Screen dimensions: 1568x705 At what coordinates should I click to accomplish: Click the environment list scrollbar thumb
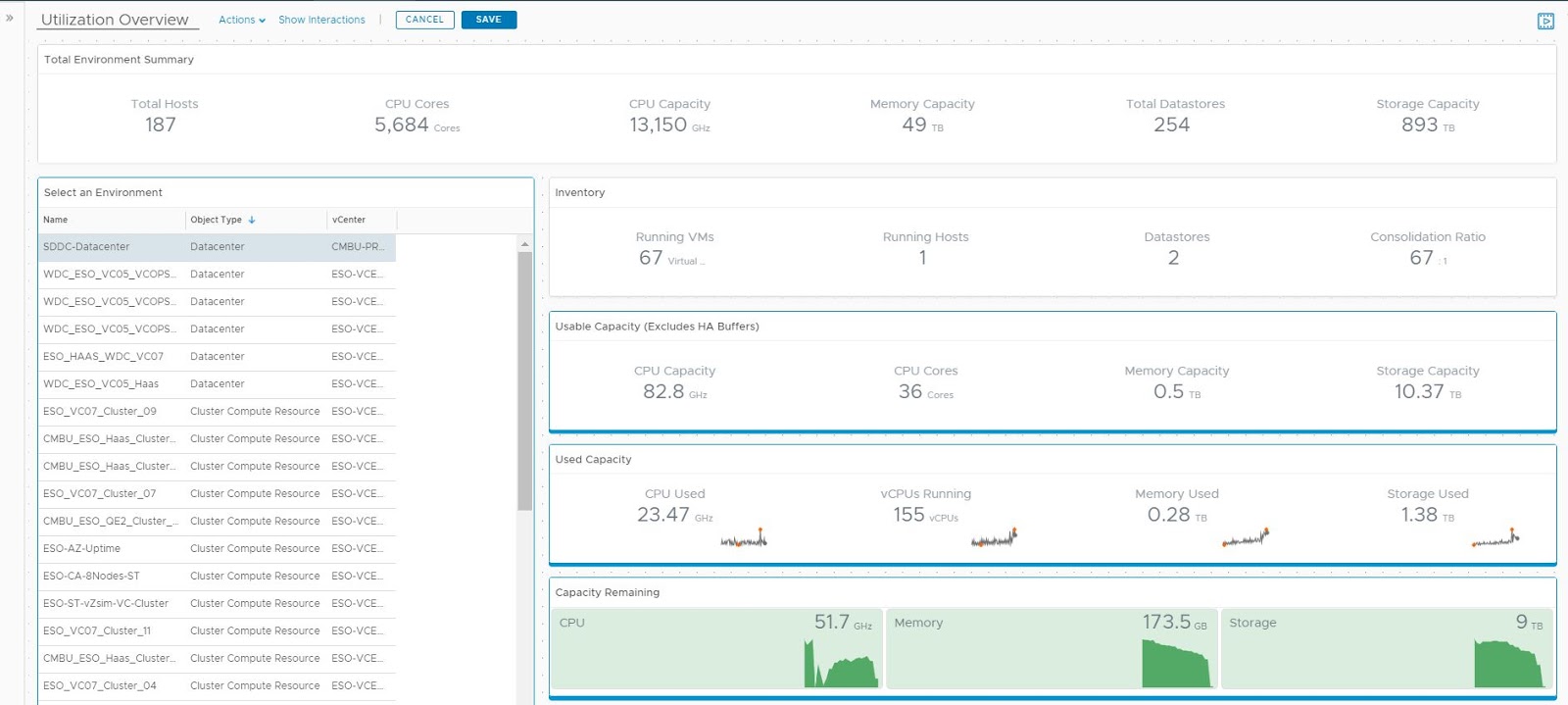point(525,380)
